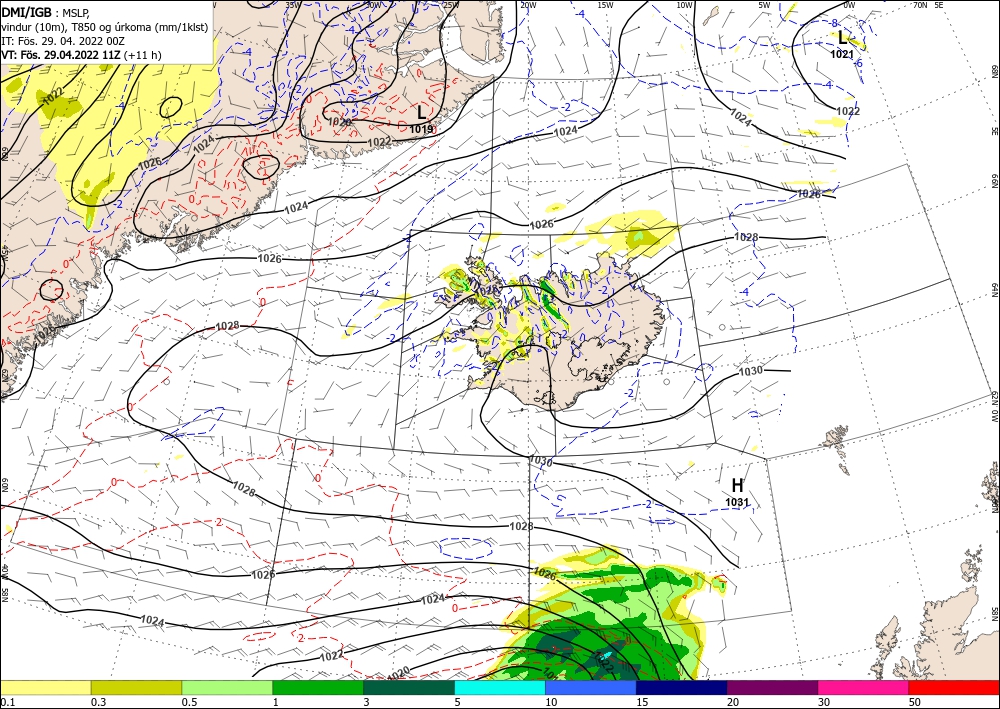Click the light green 0.5–1 legend swatch
The image size is (1000, 709).
click(227, 687)
